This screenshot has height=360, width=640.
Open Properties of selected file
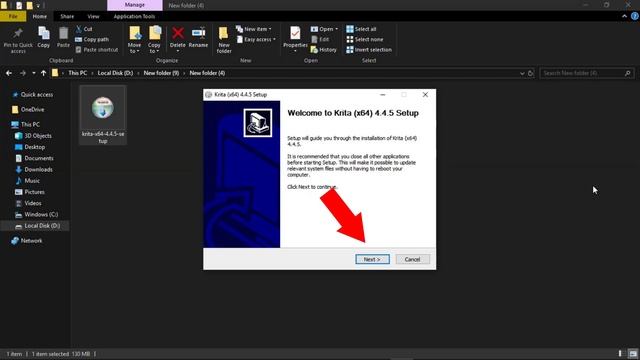295,39
